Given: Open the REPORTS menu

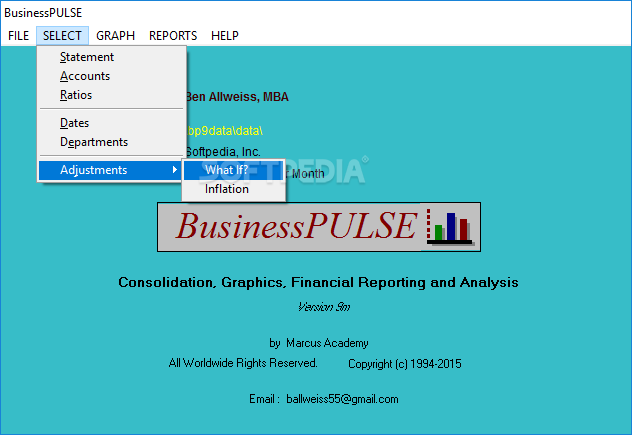Looking at the screenshot, I should (x=173, y=36).
